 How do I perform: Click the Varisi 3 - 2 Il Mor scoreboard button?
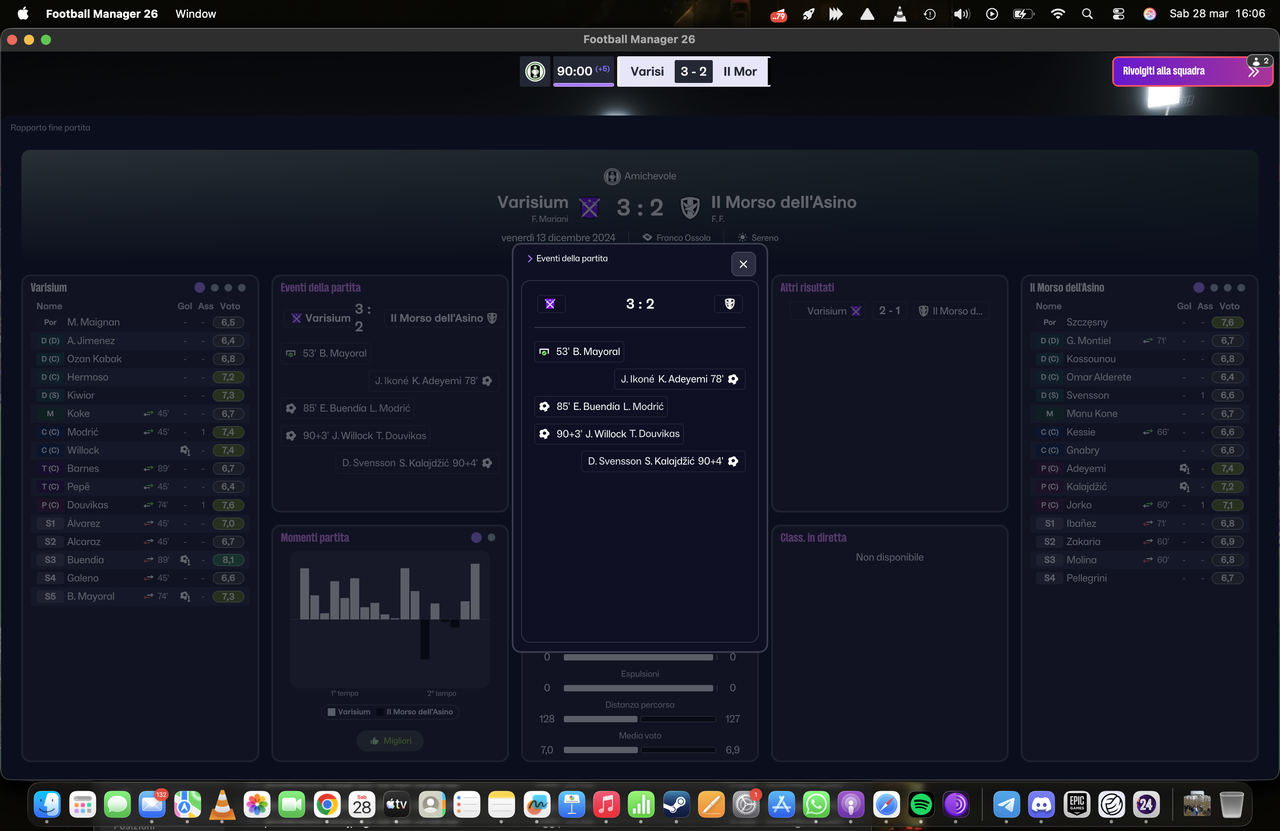(x=693, y=72)
